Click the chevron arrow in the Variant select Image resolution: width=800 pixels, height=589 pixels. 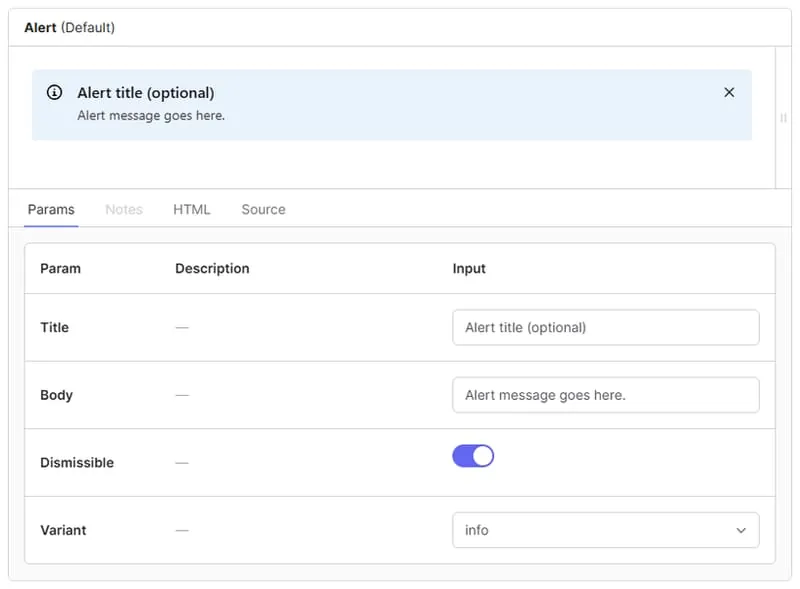point(741,531)
